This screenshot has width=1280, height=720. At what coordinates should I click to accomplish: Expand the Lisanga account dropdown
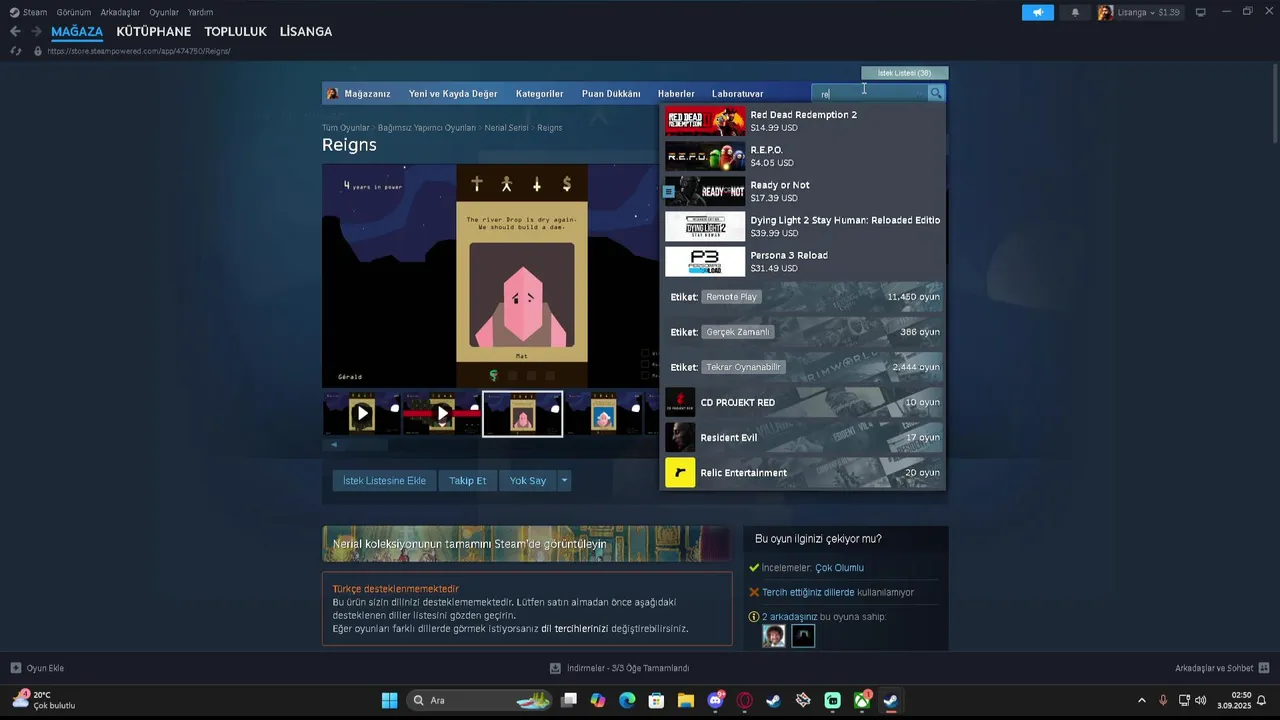pos(1148,12)
